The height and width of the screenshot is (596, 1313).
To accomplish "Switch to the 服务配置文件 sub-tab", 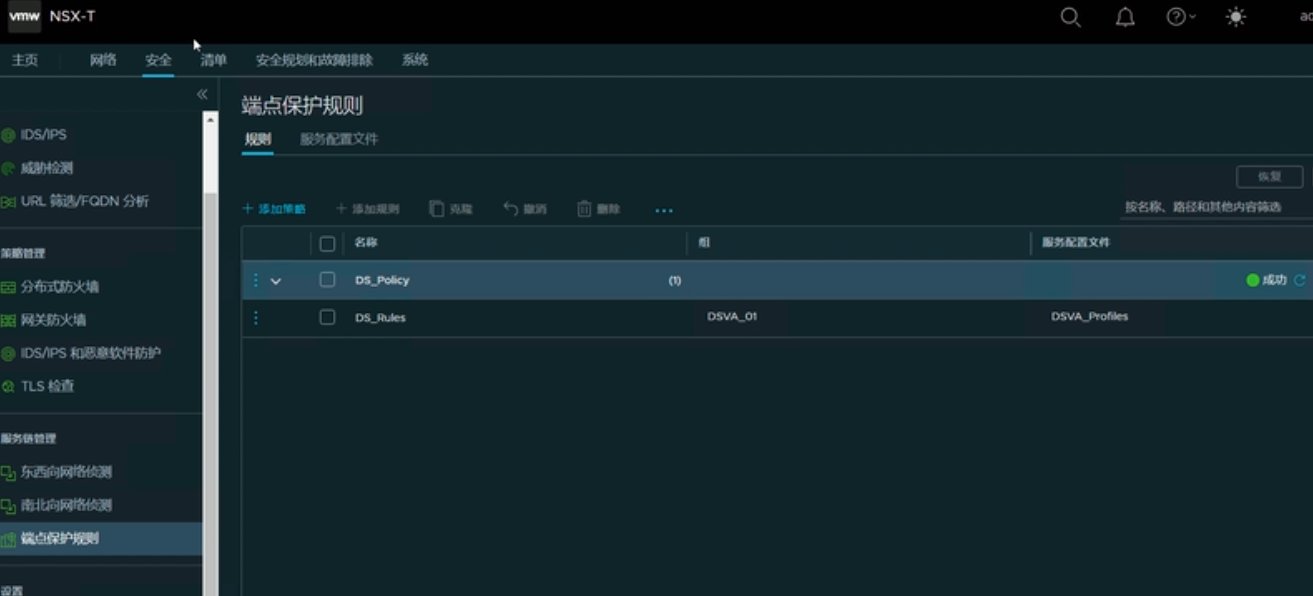I will 339,139.
